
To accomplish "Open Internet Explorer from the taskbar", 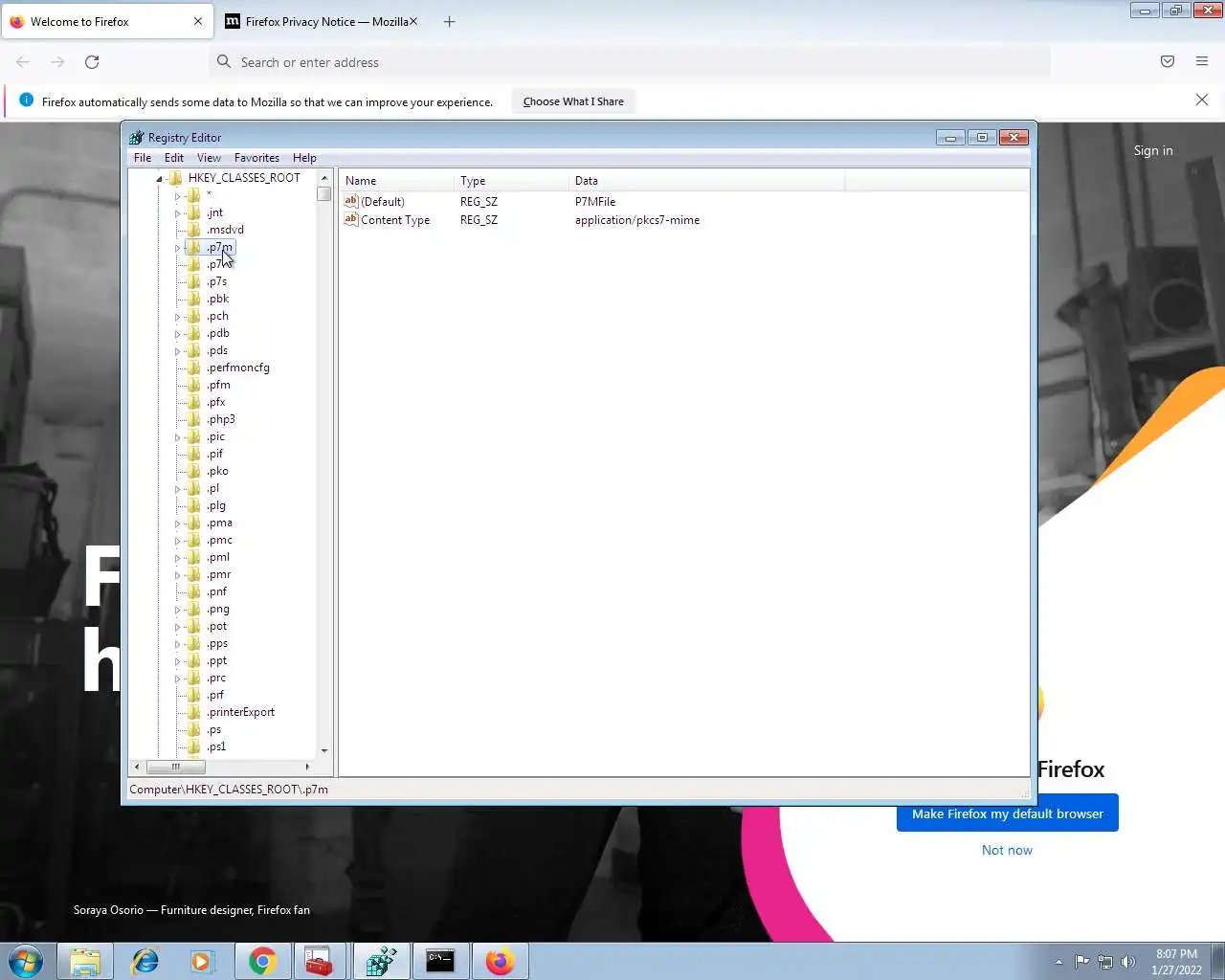I will [145, 961].
